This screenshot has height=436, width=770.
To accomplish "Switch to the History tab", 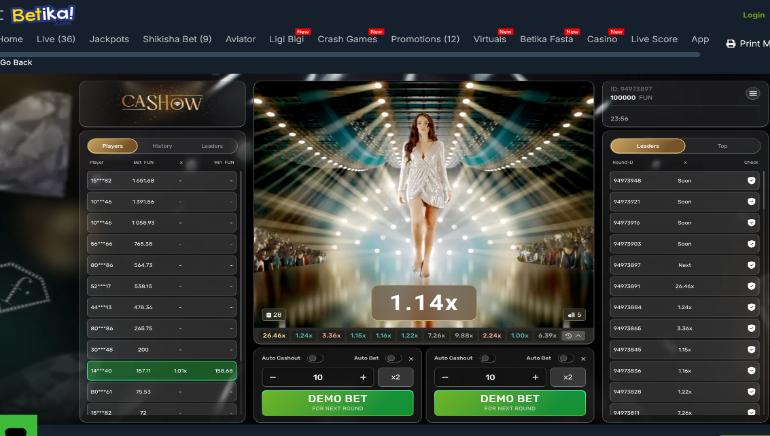I will [162, 146].
